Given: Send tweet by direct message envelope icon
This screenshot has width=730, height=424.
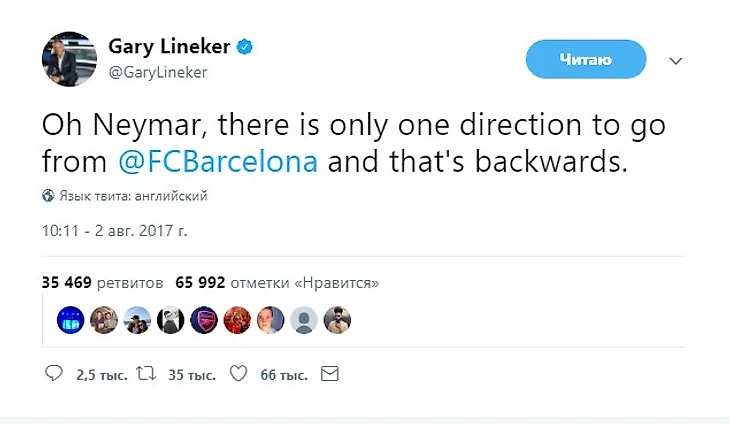Looking at the screenshot, I should point(330,374).
